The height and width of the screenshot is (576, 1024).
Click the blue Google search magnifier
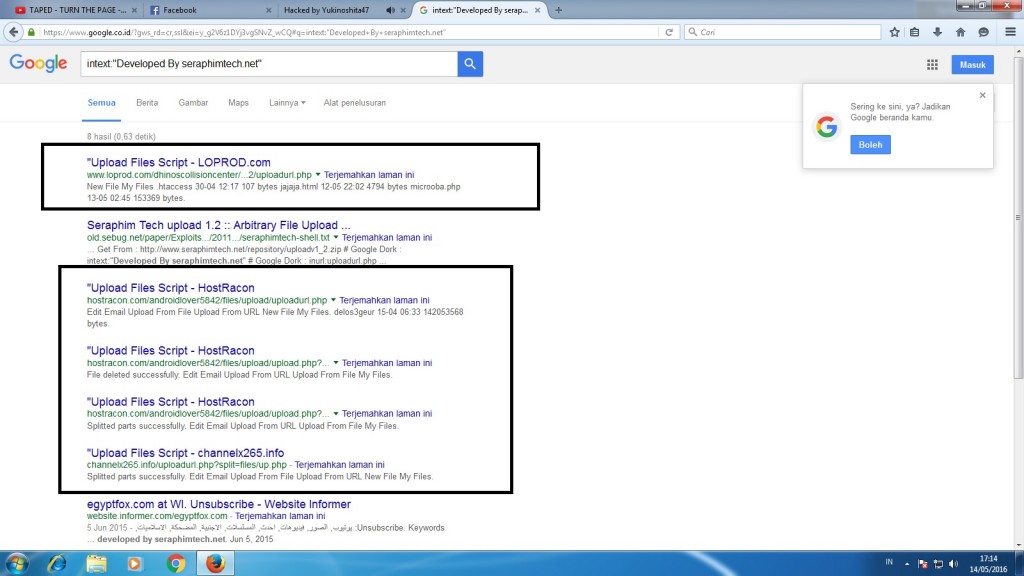point(470,63)
